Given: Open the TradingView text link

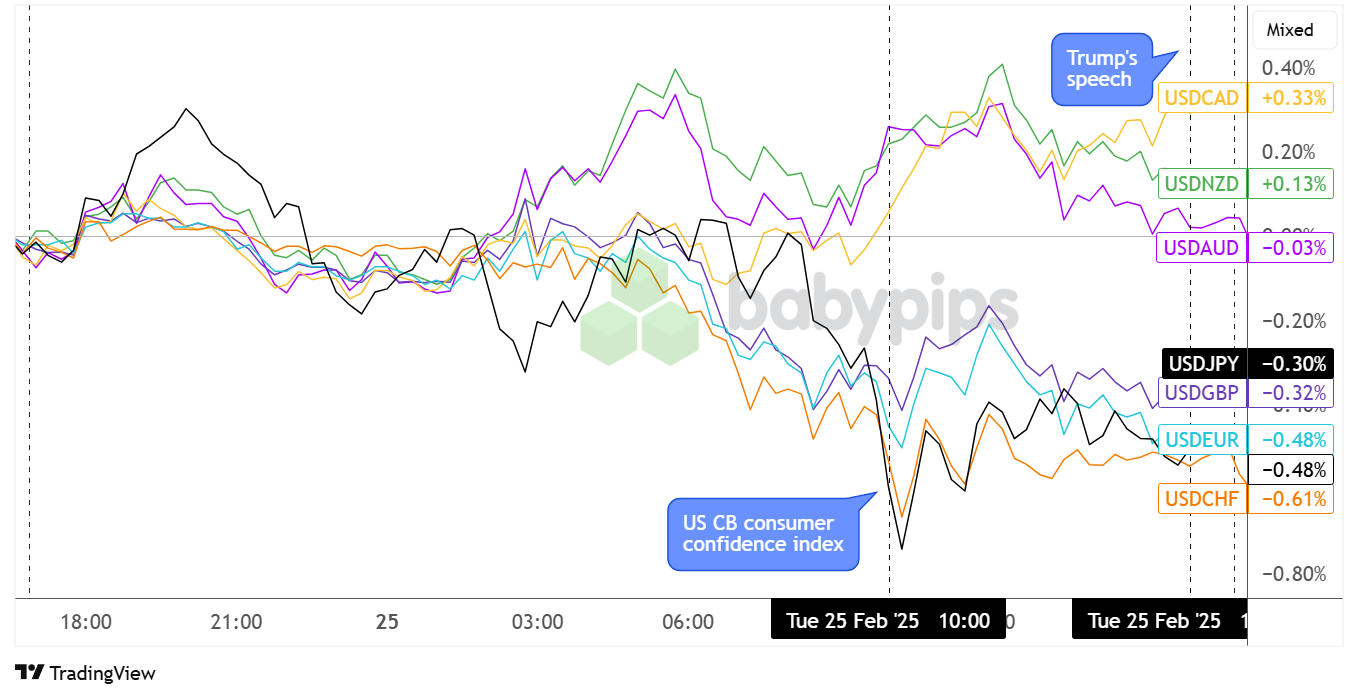Looking at the screenshot, I should point(102,673).
